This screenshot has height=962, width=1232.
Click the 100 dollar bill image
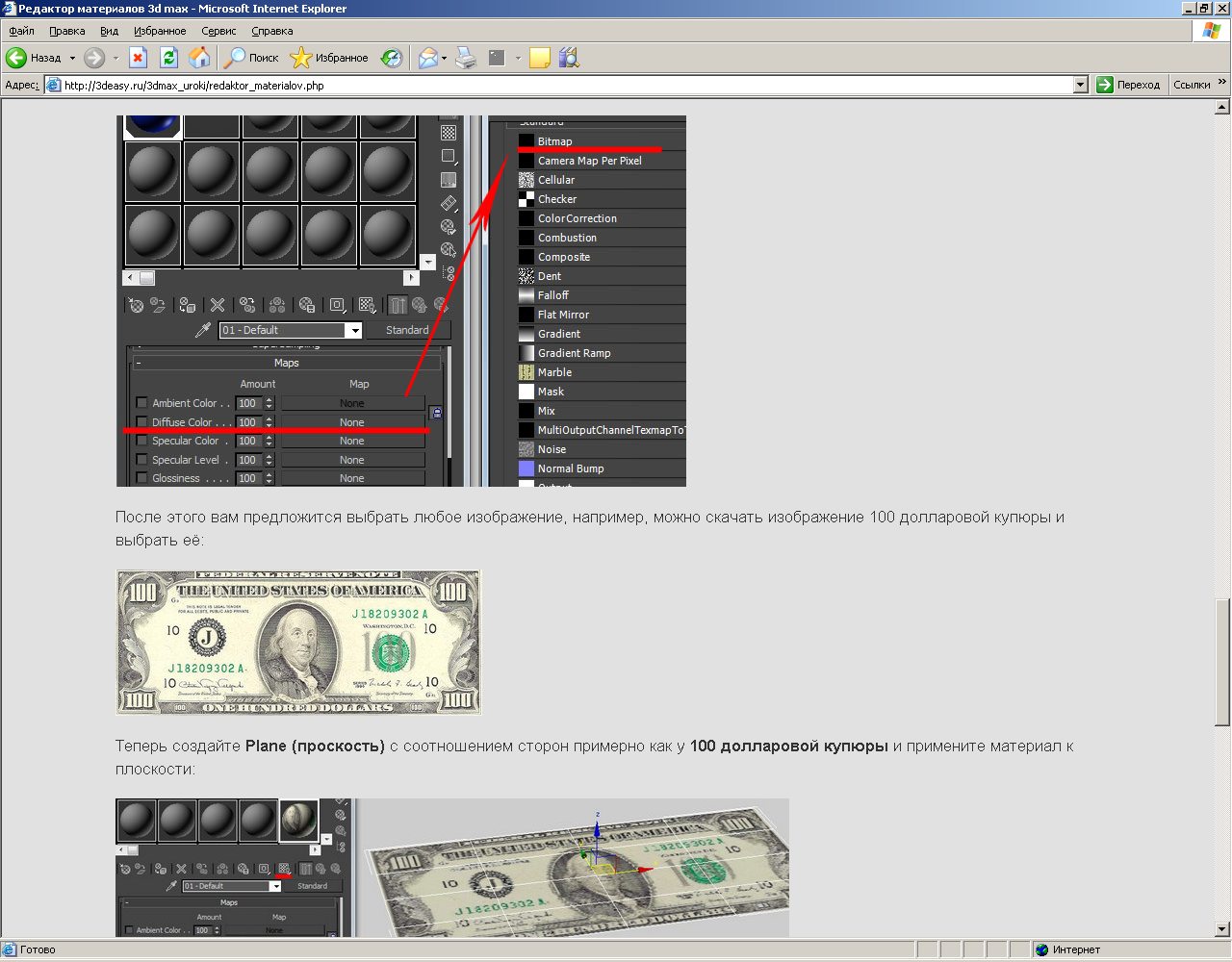(x=298, y=642)
